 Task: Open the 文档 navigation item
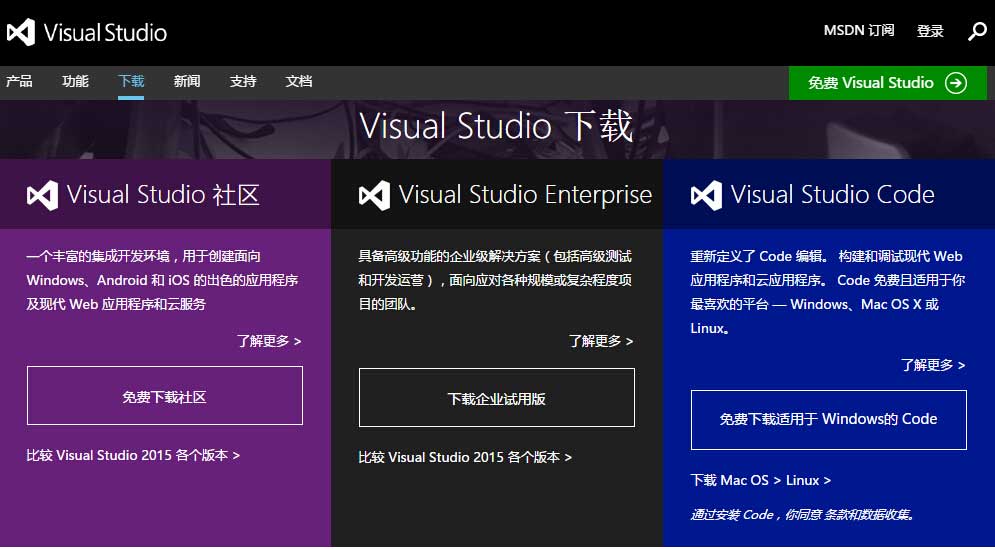[x=299, y=82]
